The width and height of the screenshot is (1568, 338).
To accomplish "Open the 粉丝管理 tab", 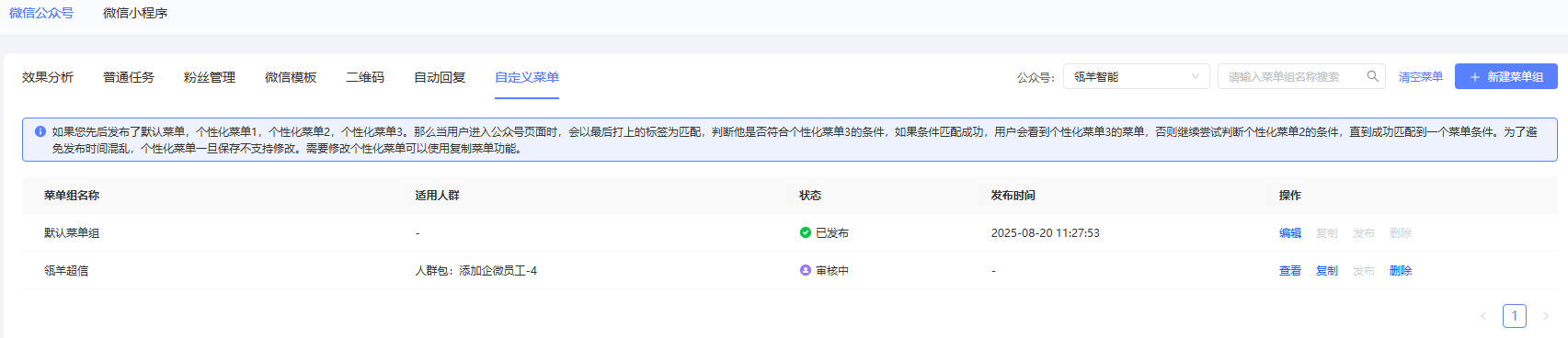I will click(210, 77).
